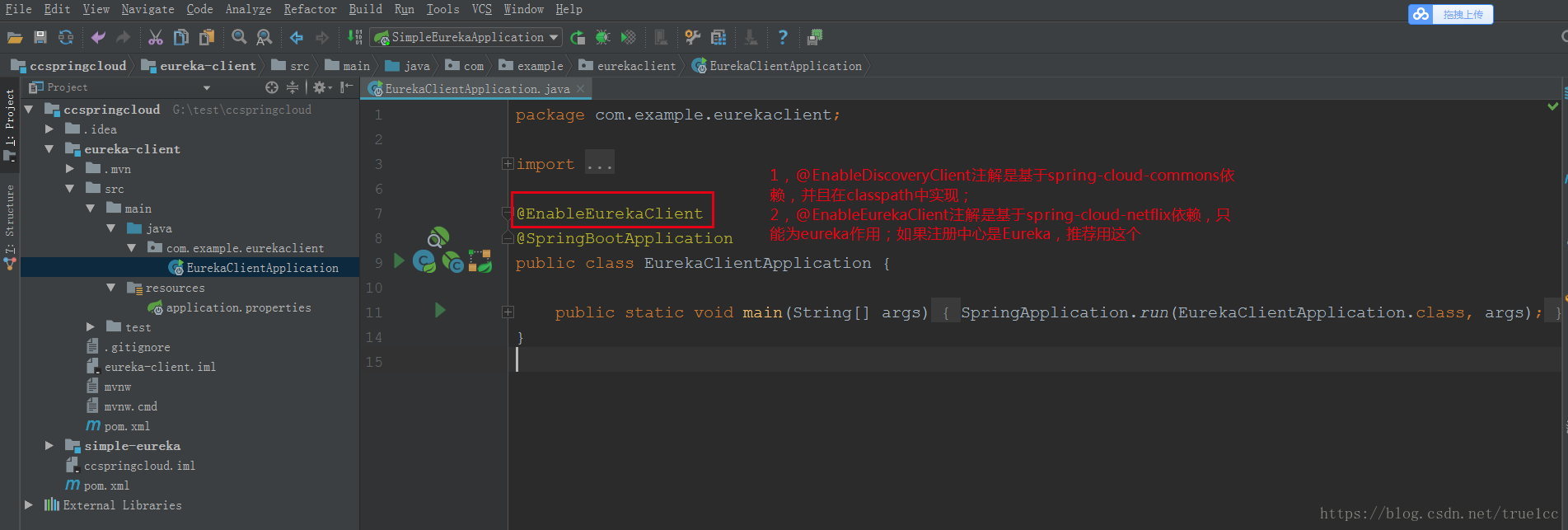Click the upload button at top right
Image resolution: width=1568 pixels, height=530 pixels.
tap(1451, 14)
